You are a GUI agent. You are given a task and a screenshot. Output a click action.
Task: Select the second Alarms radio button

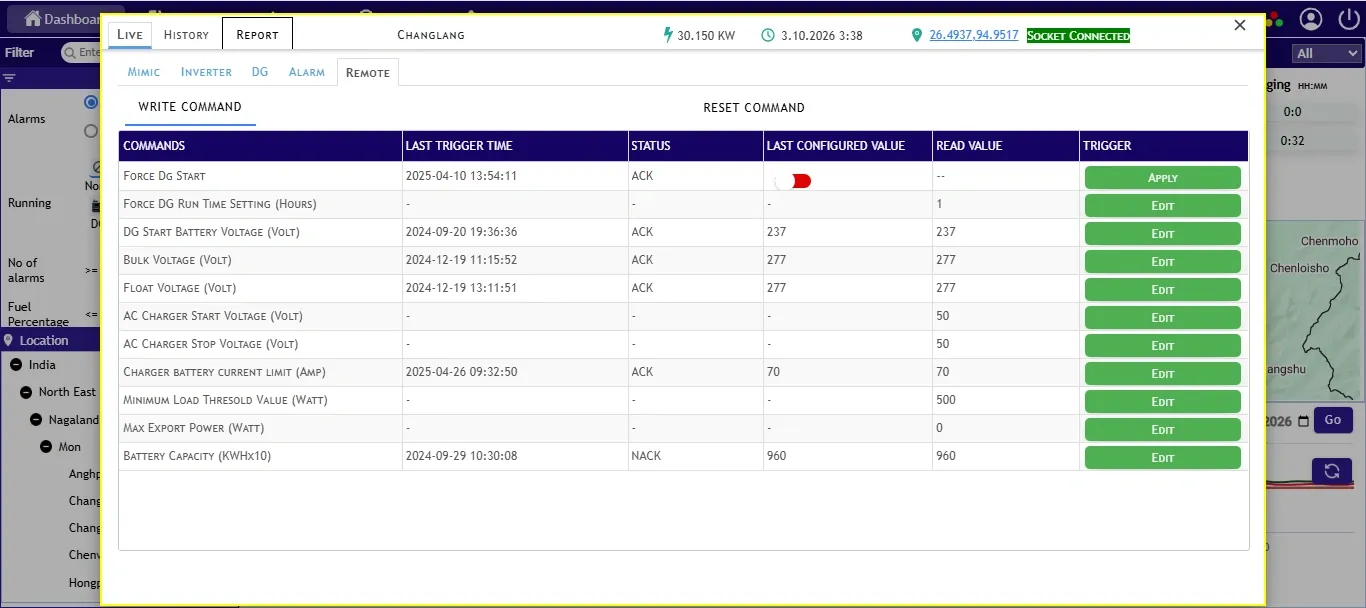[x=91, y=131]
